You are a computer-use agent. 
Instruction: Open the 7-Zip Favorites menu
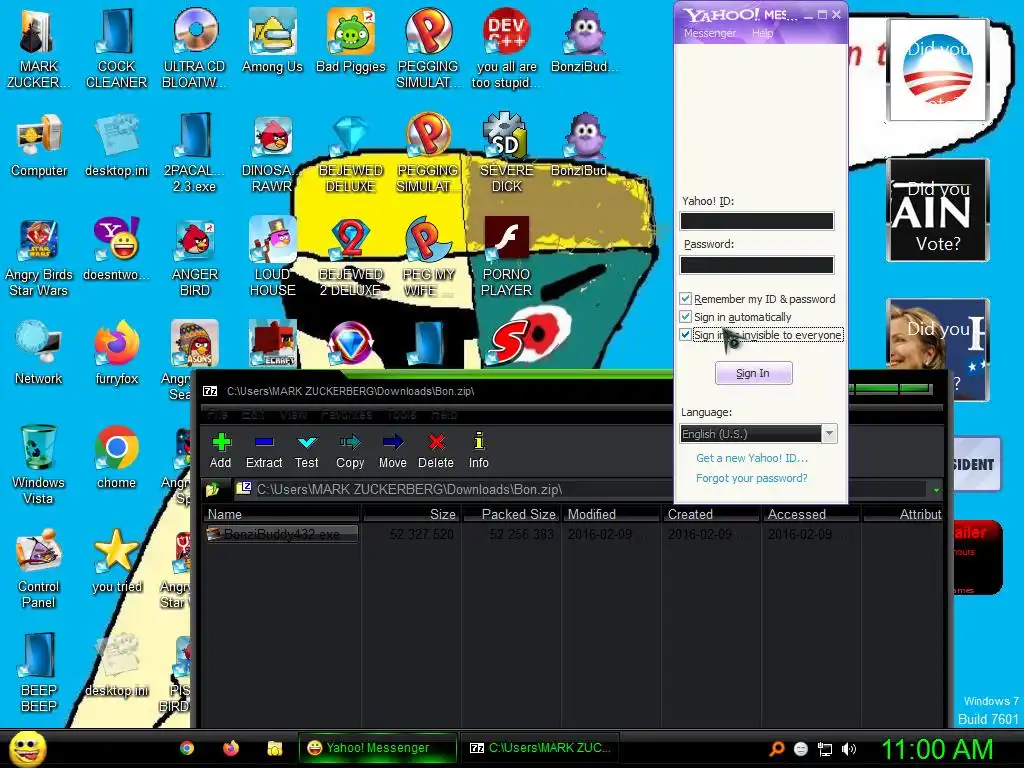pyautogui.click(x=347, y=414)
